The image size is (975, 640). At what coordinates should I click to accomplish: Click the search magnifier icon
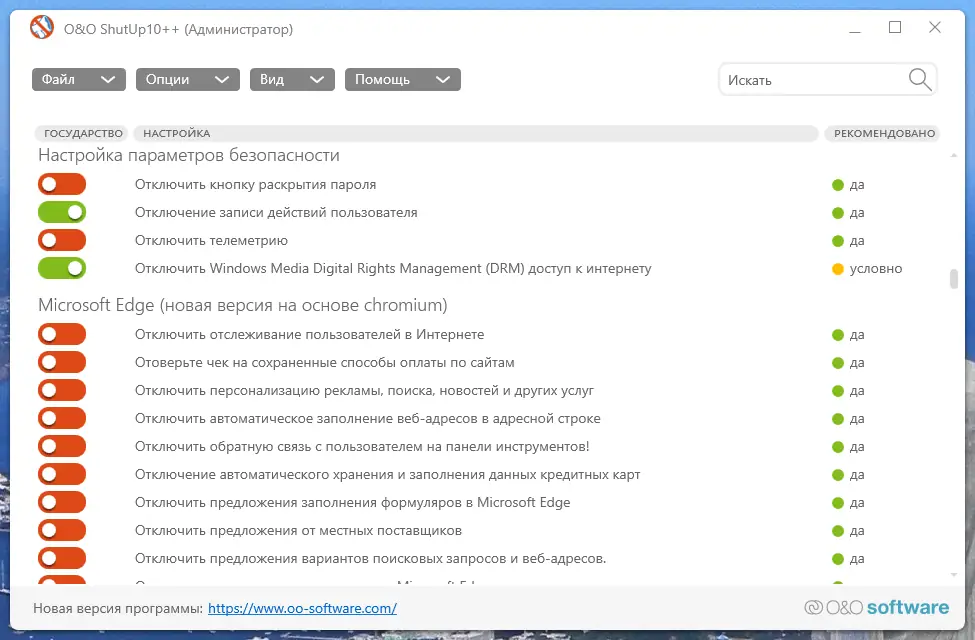[918, 79]
